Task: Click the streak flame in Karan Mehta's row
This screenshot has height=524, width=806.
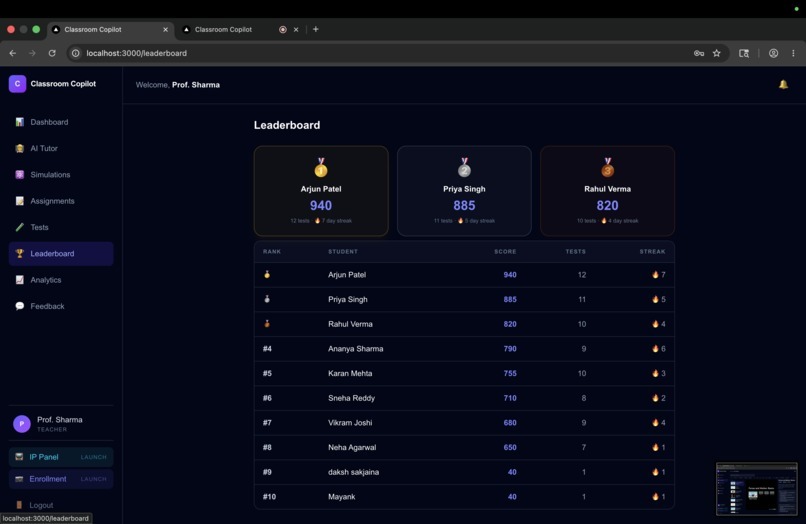Action: point(655,373)
